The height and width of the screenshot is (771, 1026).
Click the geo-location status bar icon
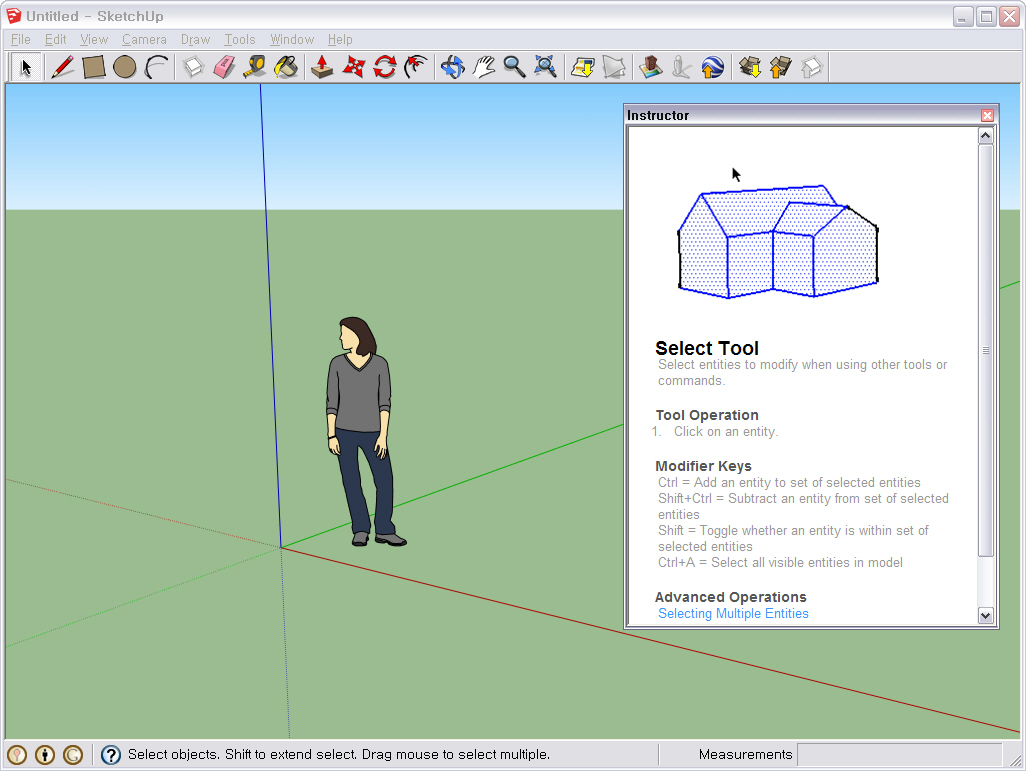point(17,755)
